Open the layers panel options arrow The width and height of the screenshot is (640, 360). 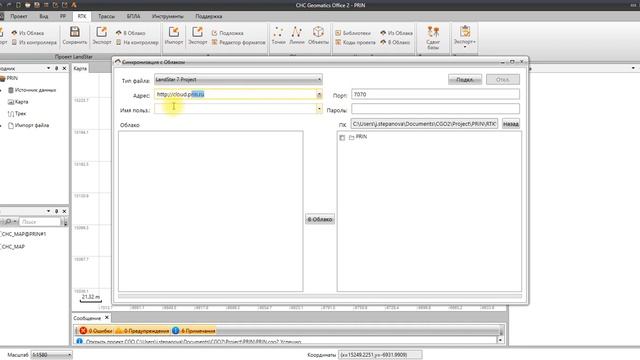(48, 211)
